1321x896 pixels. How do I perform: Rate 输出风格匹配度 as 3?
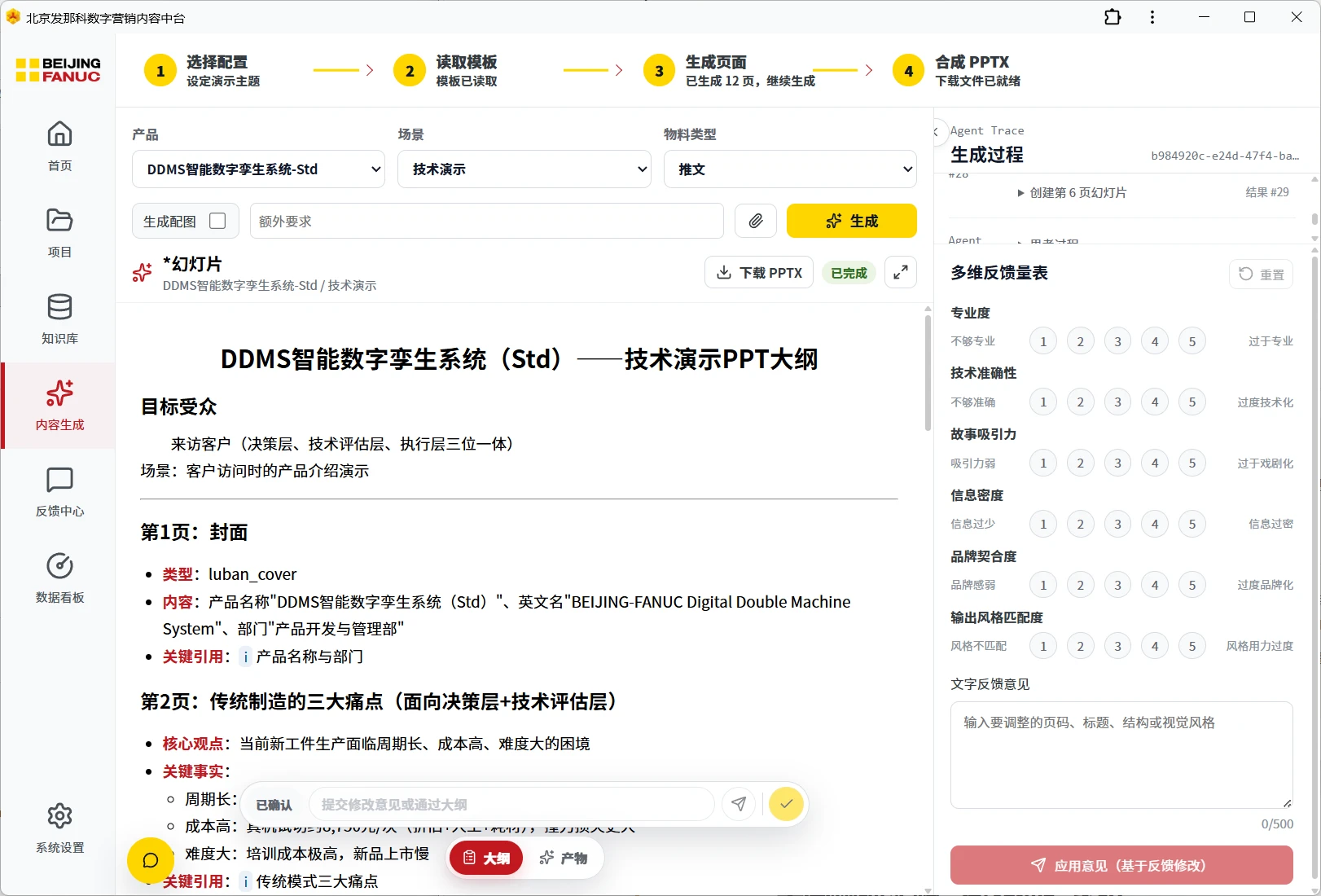1117,647
